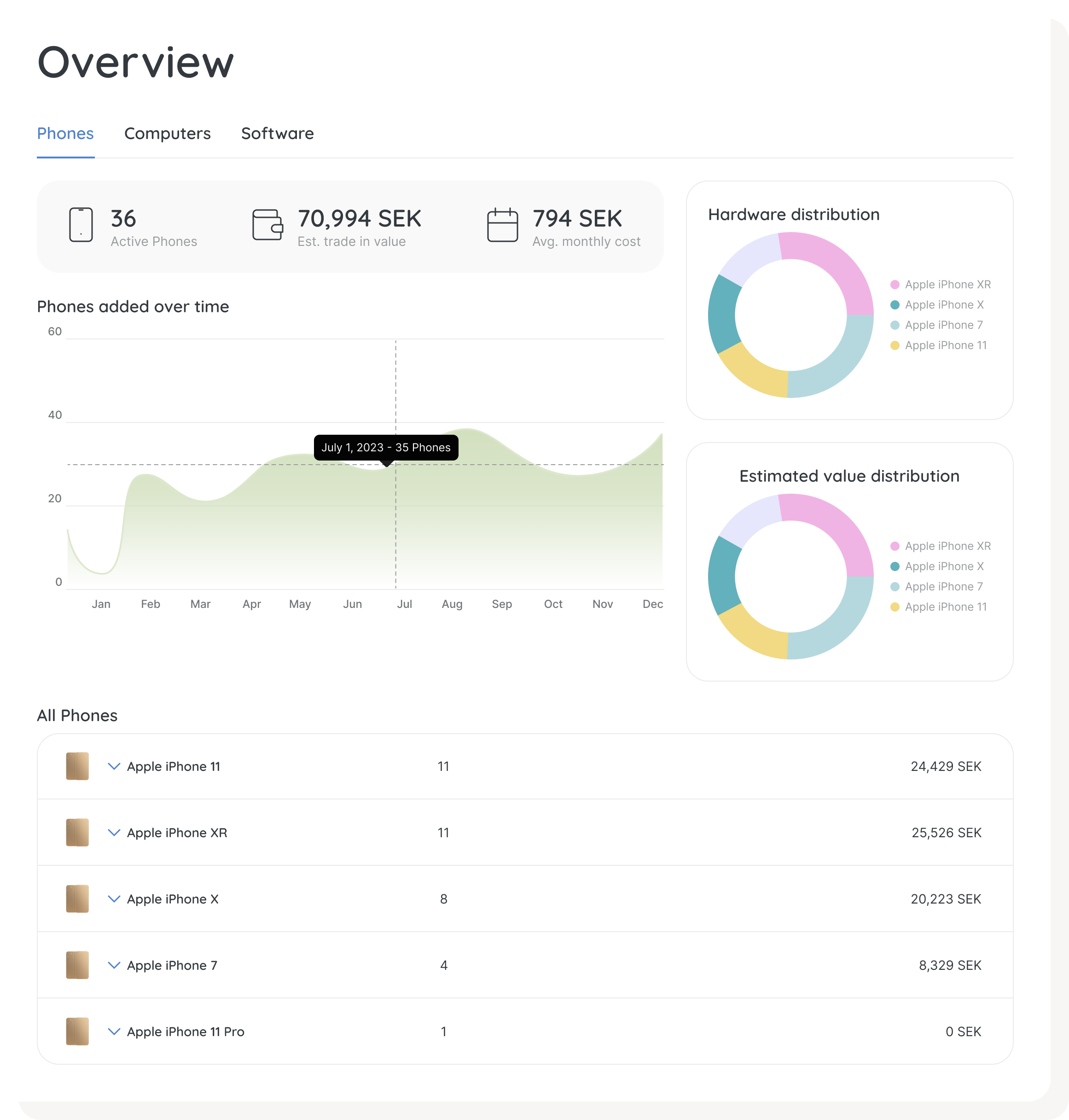Expand the Apple iPhone 11 Pro row
1069x1120 pixels.
point(114,1031)
